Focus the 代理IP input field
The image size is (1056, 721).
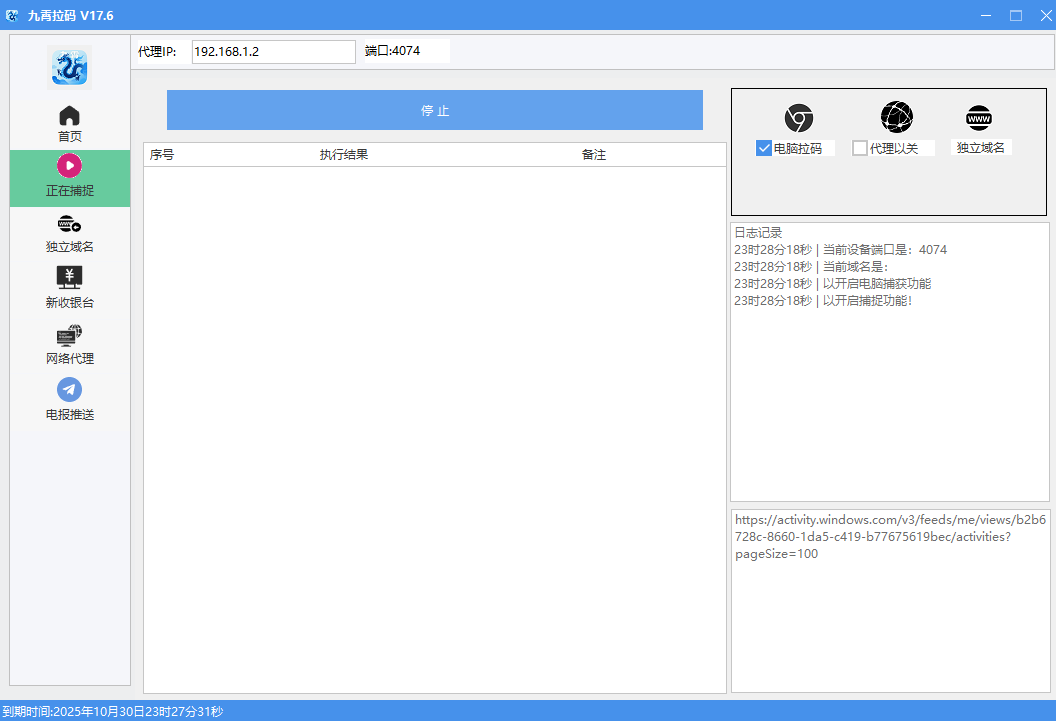tap(273, 52)
